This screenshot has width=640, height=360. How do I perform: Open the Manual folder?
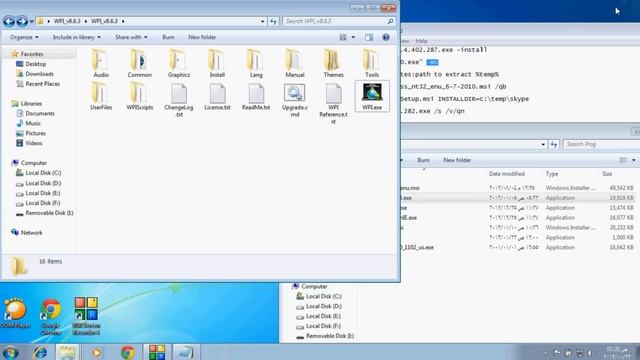[x=295, y=63]
